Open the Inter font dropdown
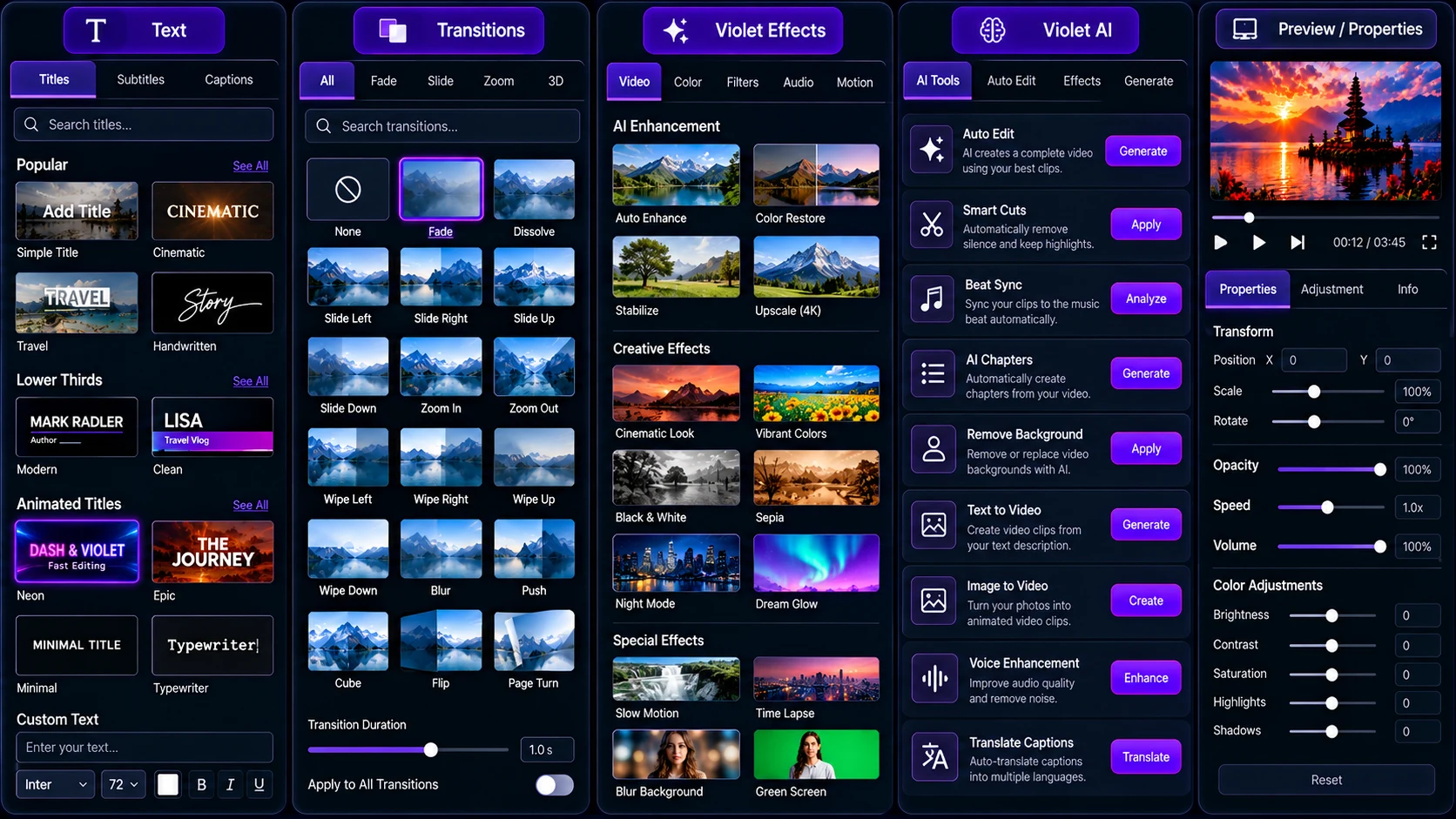The height and width of the screenshot is (819, 1456). (56, 784)
